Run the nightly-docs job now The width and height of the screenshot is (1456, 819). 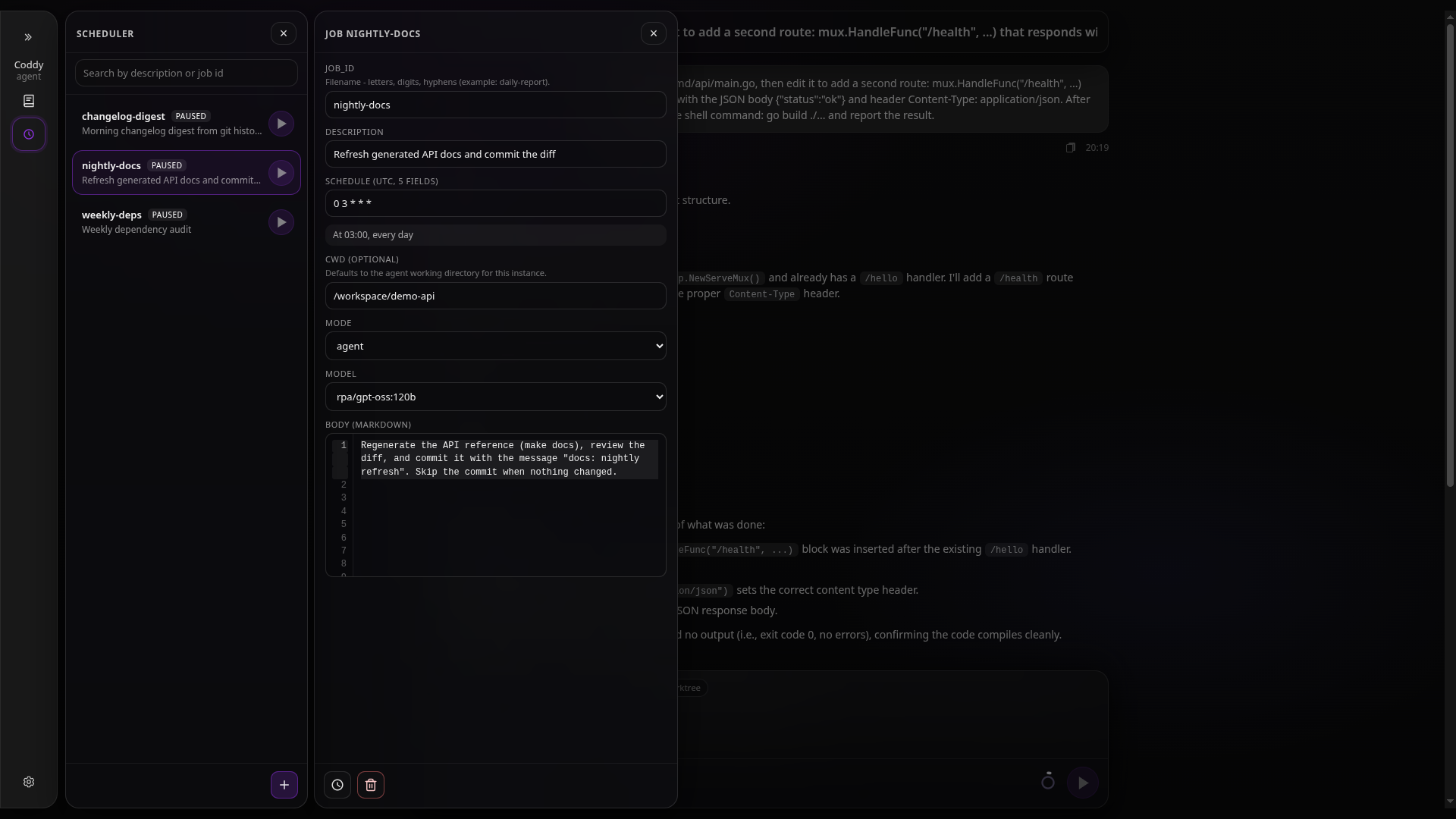(x=281, y=173)
